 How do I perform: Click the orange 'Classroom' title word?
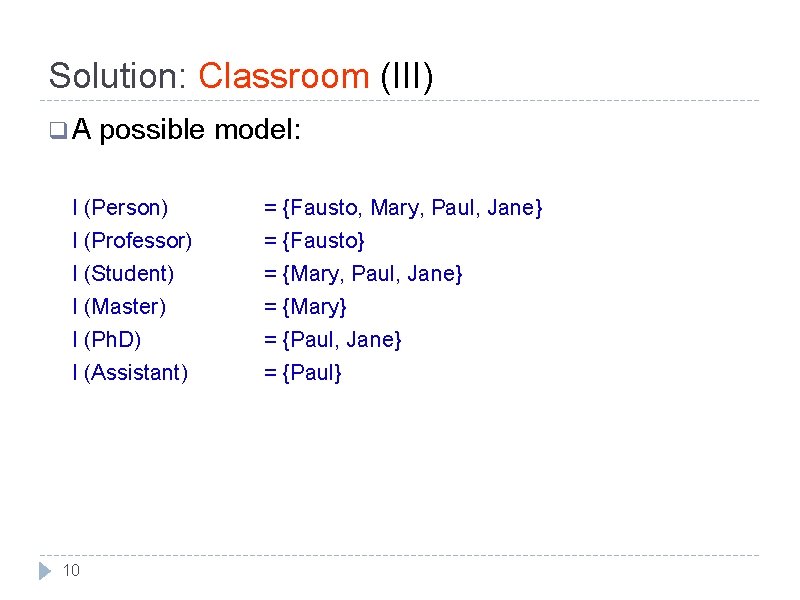click(x=284, y=76)
